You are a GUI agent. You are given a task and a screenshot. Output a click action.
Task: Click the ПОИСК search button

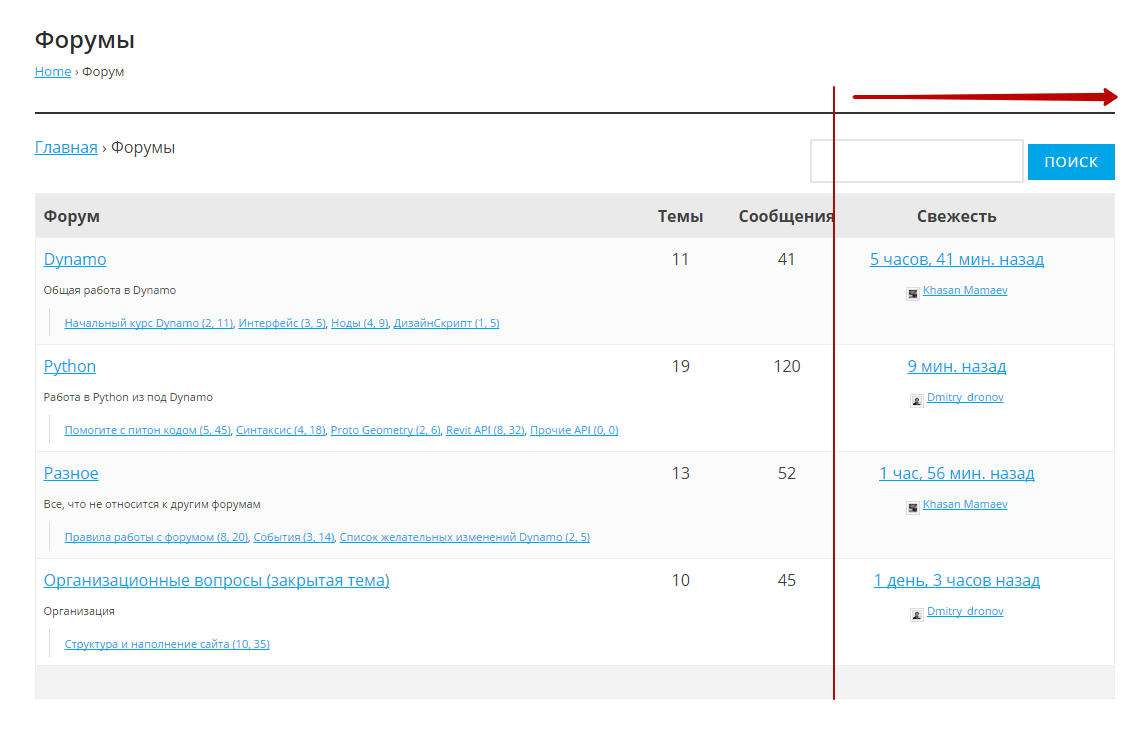coord(1071,162)
